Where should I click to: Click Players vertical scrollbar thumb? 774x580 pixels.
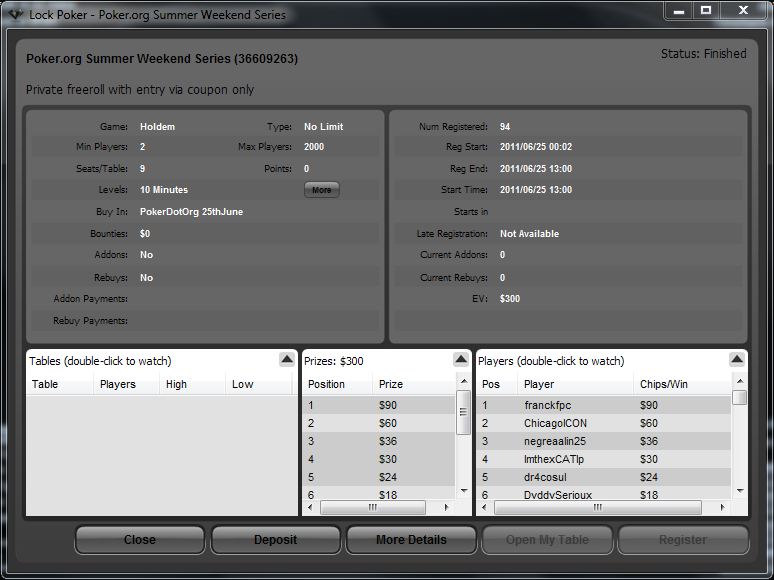(x=739, y=398)
